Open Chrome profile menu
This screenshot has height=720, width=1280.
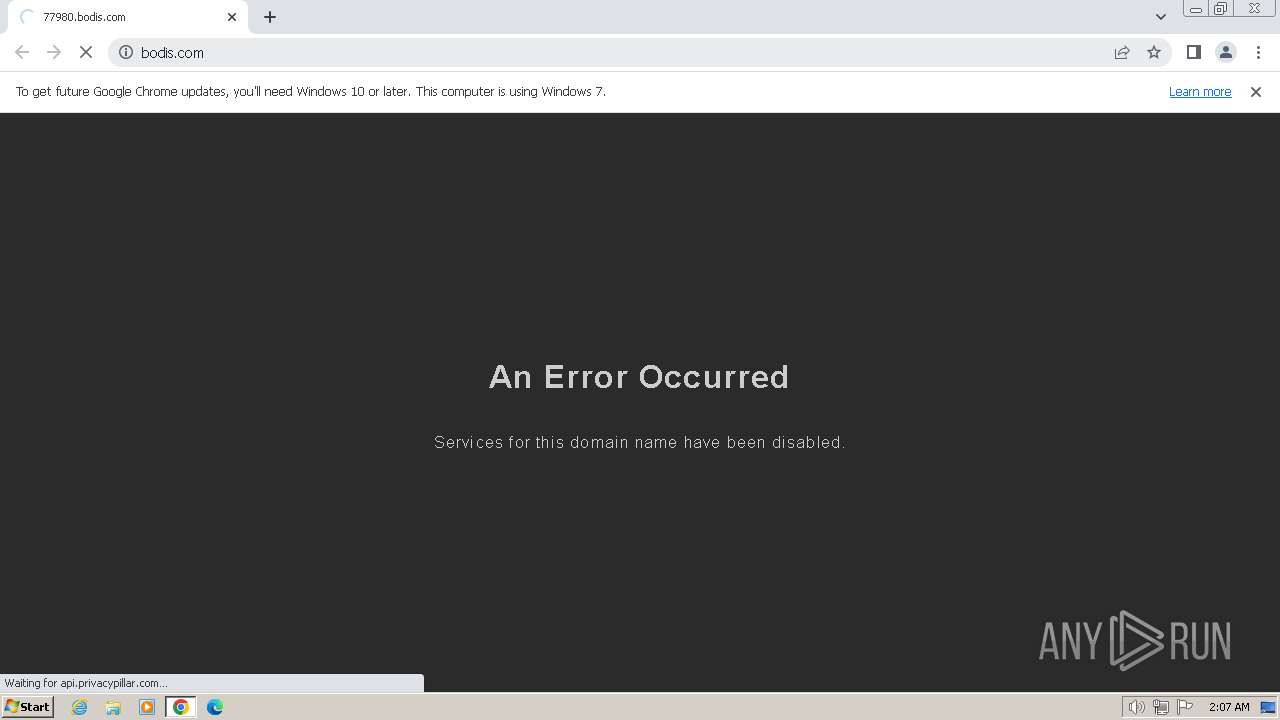tap(1225, 52)
